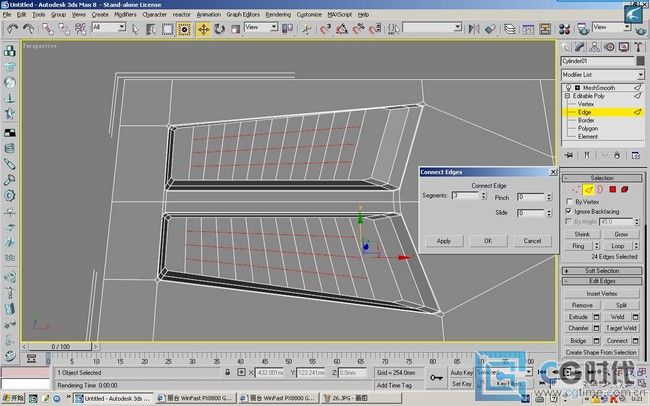
Task: Switch to the Motion panel tab
Action: tap(609, 47)
